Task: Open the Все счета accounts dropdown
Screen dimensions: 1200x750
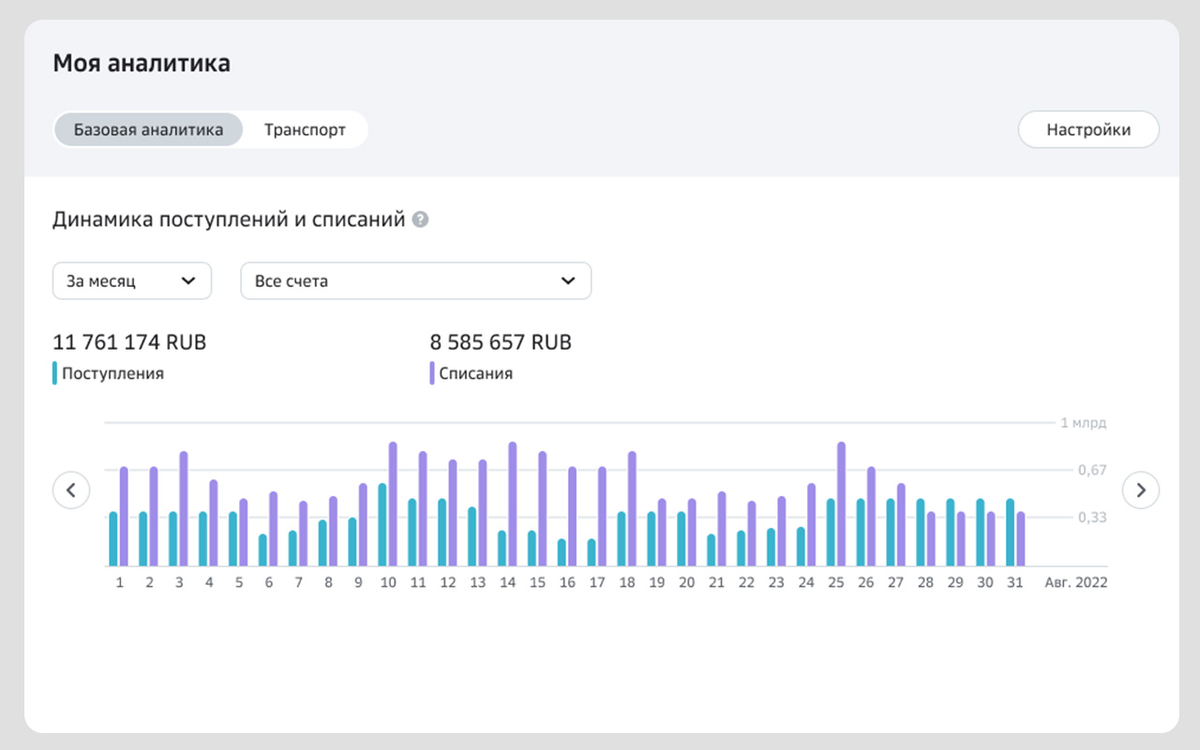Action: [x=415, y=281]
